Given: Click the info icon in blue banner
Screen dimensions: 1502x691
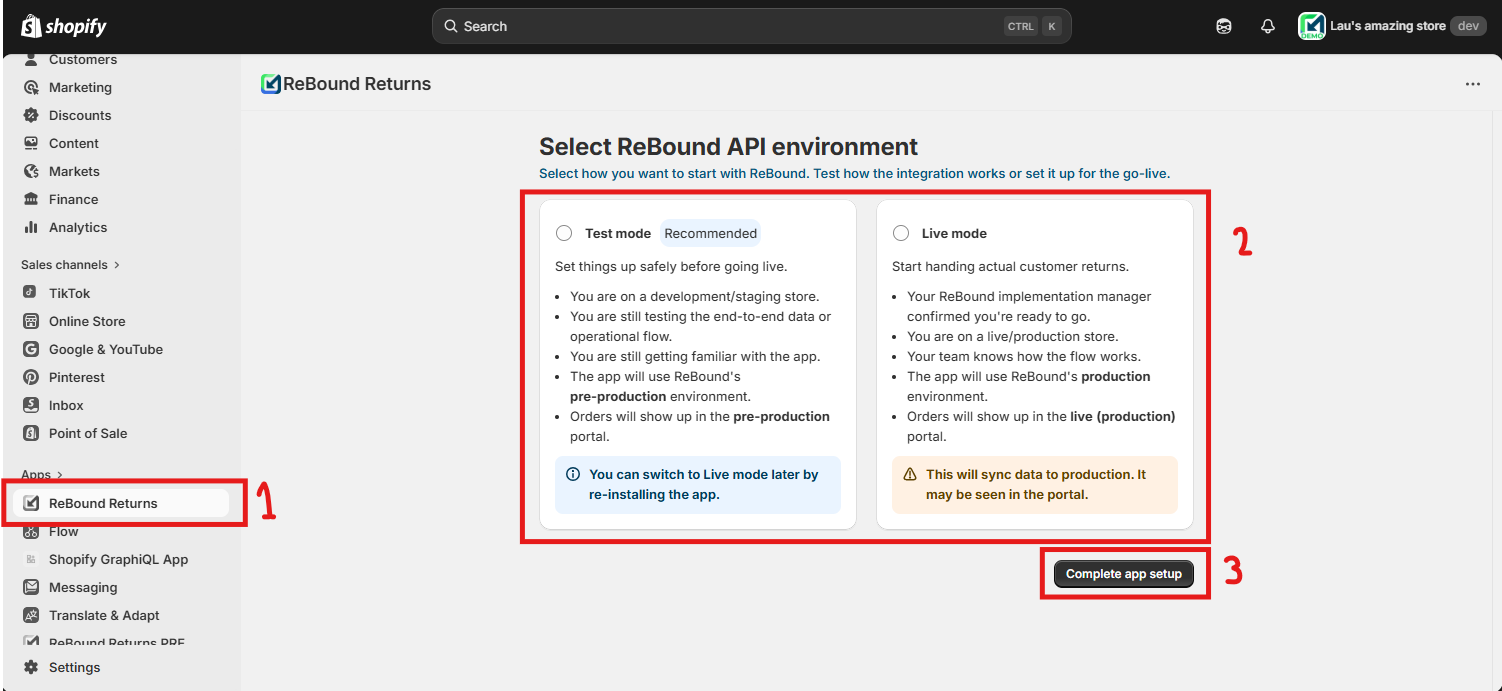Looking at the screenshot, I should point(573,475).
